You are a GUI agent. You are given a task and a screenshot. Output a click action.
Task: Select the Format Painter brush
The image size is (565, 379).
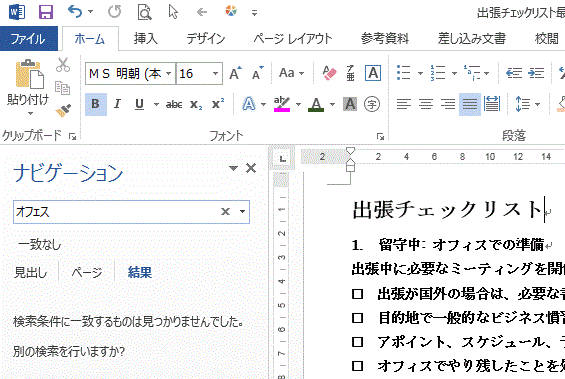pos(63,110)
